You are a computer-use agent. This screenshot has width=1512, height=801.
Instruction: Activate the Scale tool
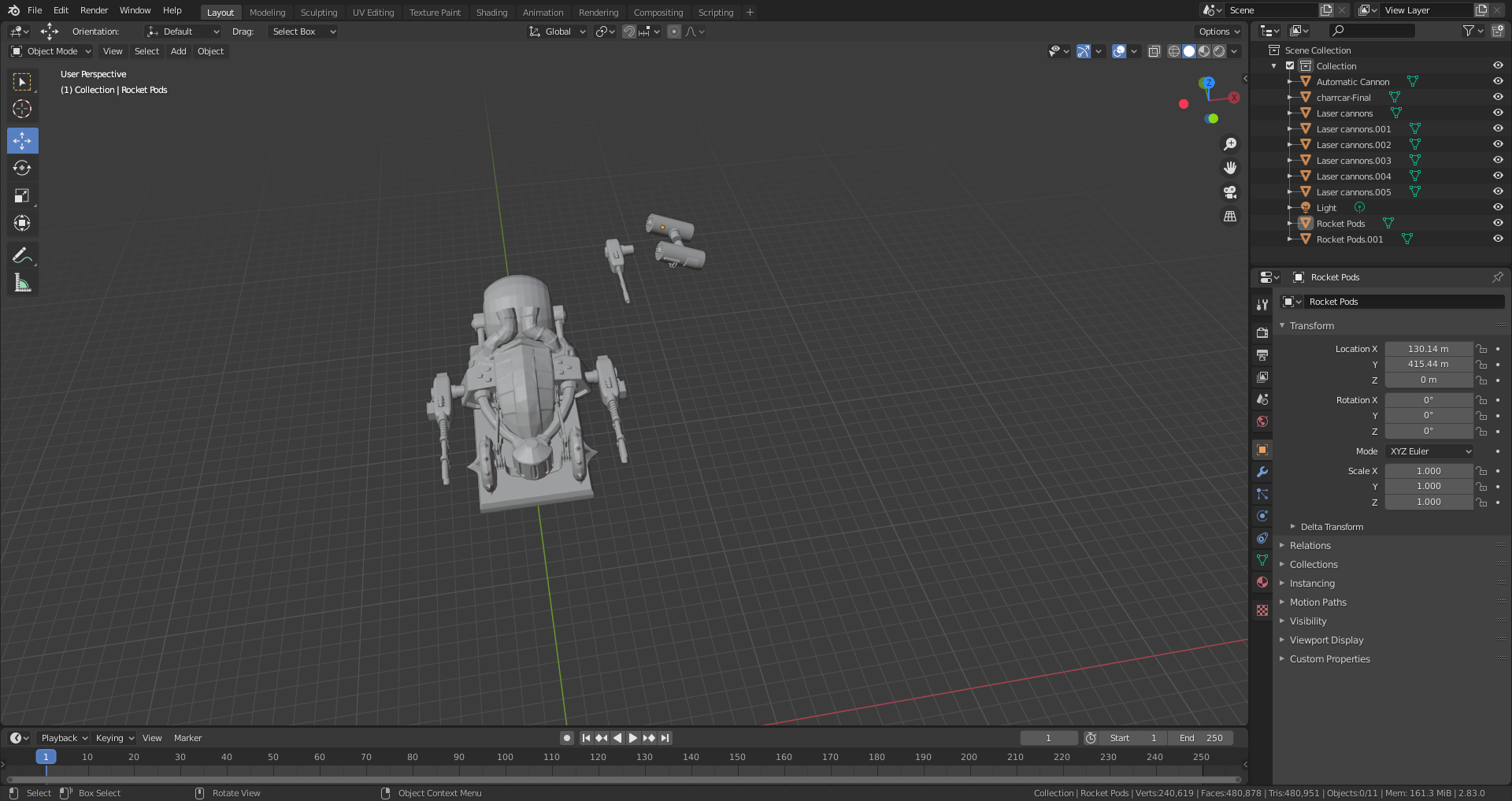[22, 196]
